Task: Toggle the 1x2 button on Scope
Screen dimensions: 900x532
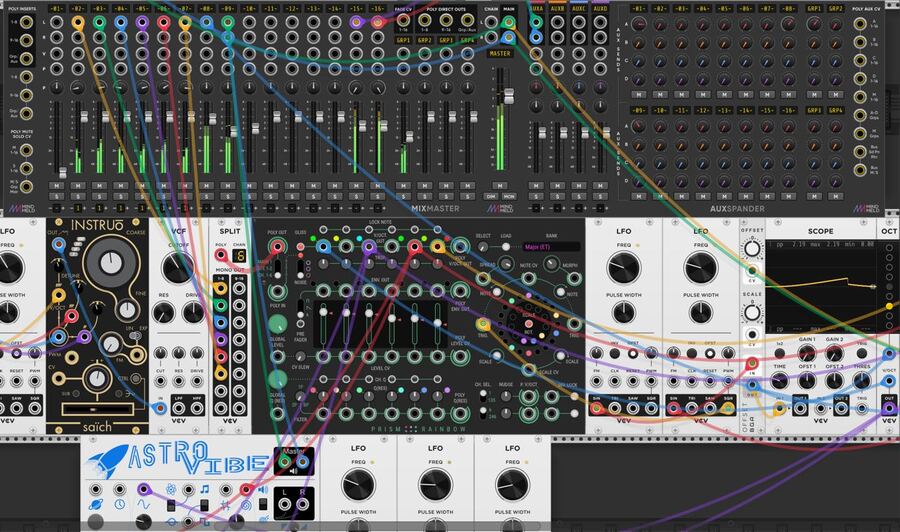Action: tap(779, 354)
